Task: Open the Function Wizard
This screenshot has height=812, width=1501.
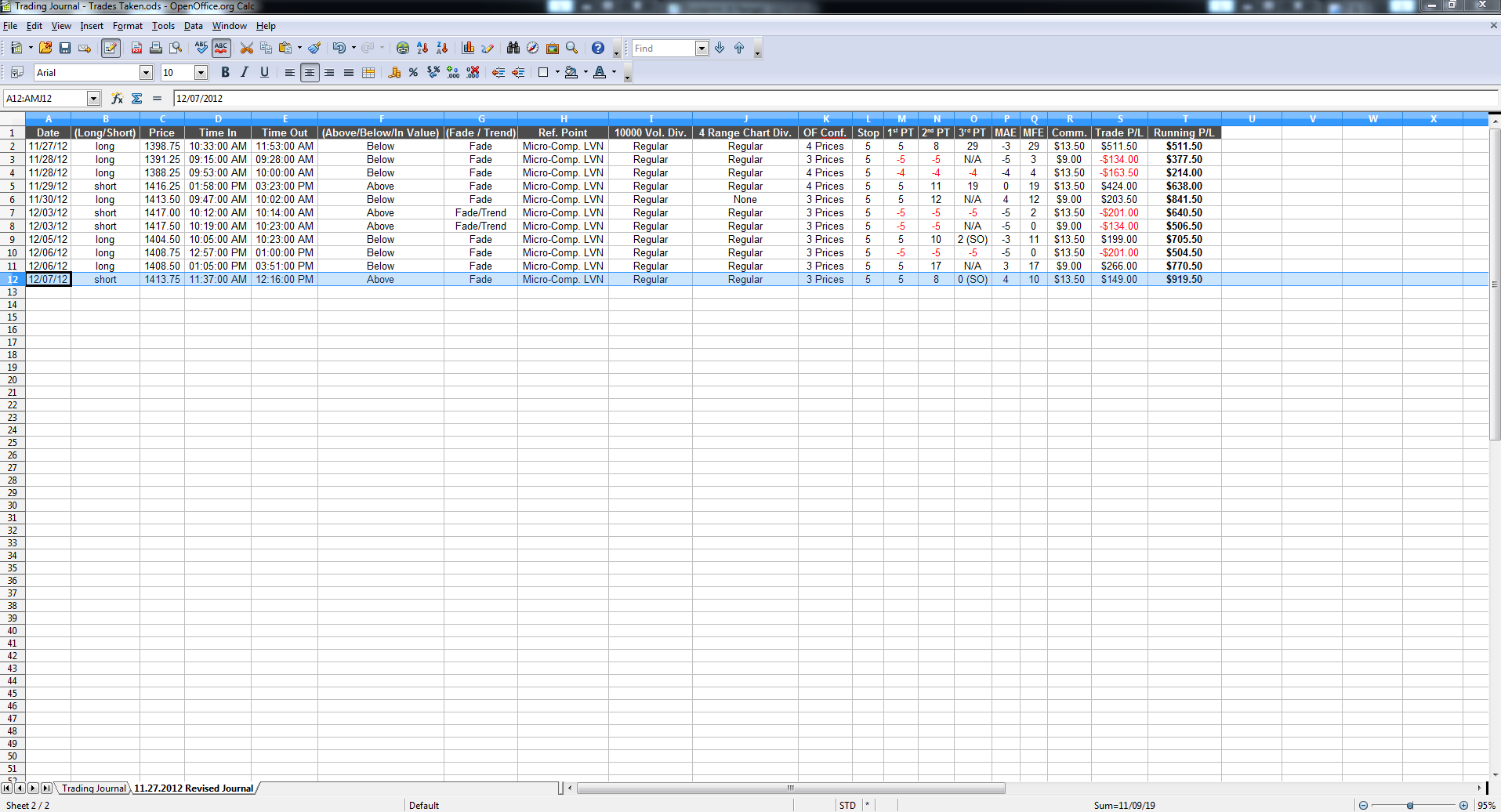Action: pos(117,98)
